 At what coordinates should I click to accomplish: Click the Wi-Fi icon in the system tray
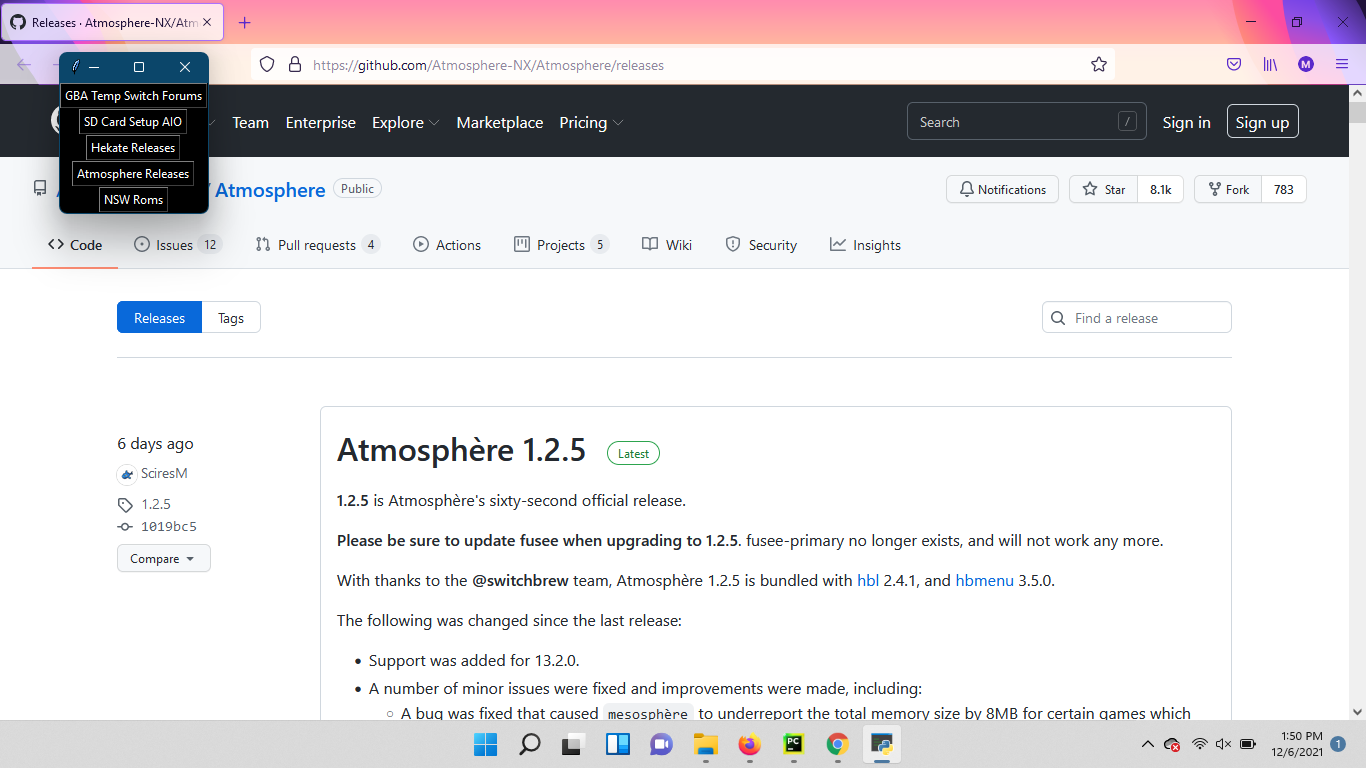pos(1200,744)
